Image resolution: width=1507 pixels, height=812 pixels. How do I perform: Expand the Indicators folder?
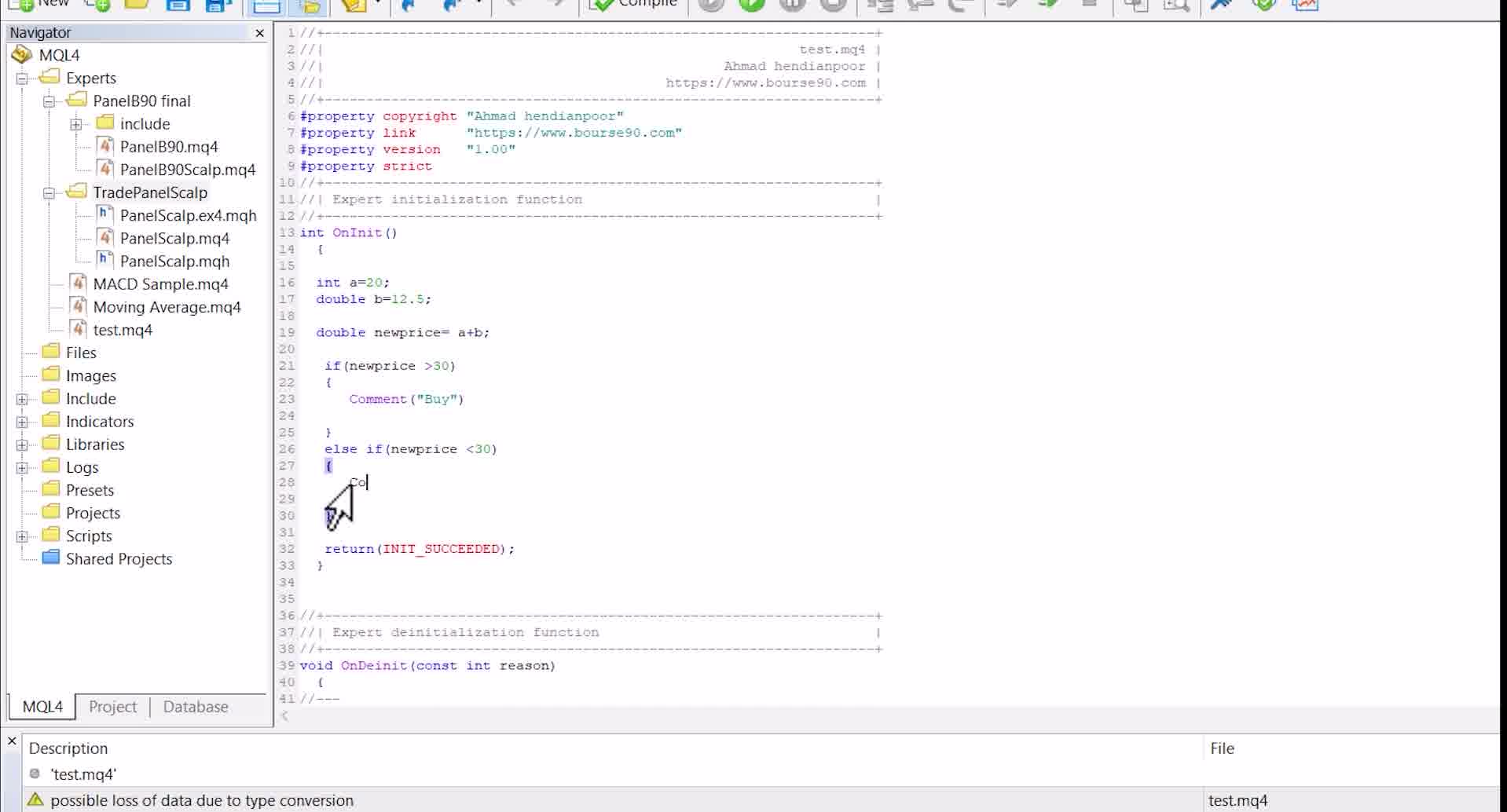point(22,422)
